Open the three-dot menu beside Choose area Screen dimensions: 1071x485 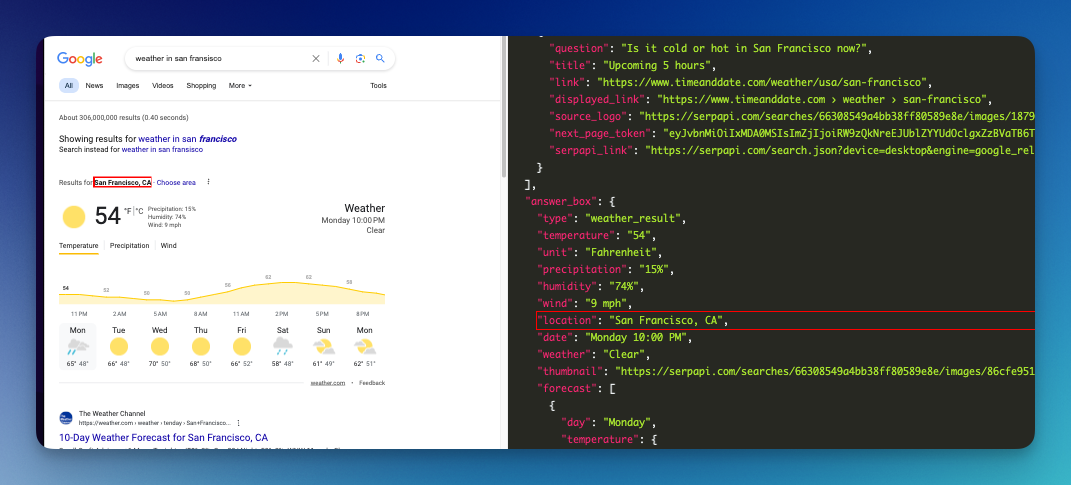click(208, 182)
